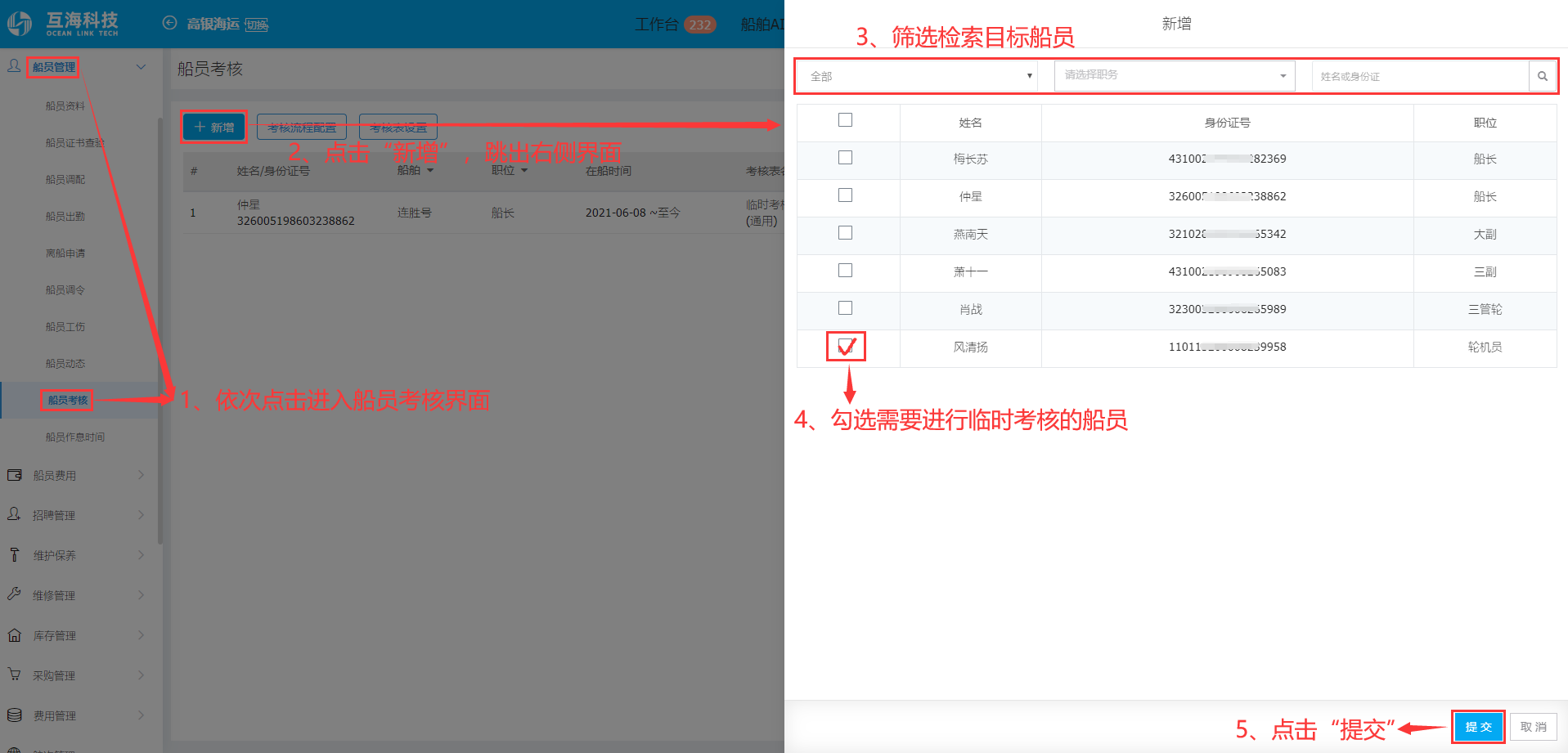Image resolution: width=1568 pixels, height=753 pixels.
Task: Click the 库存管理 warehouse icon
Action: coord(14,634)
